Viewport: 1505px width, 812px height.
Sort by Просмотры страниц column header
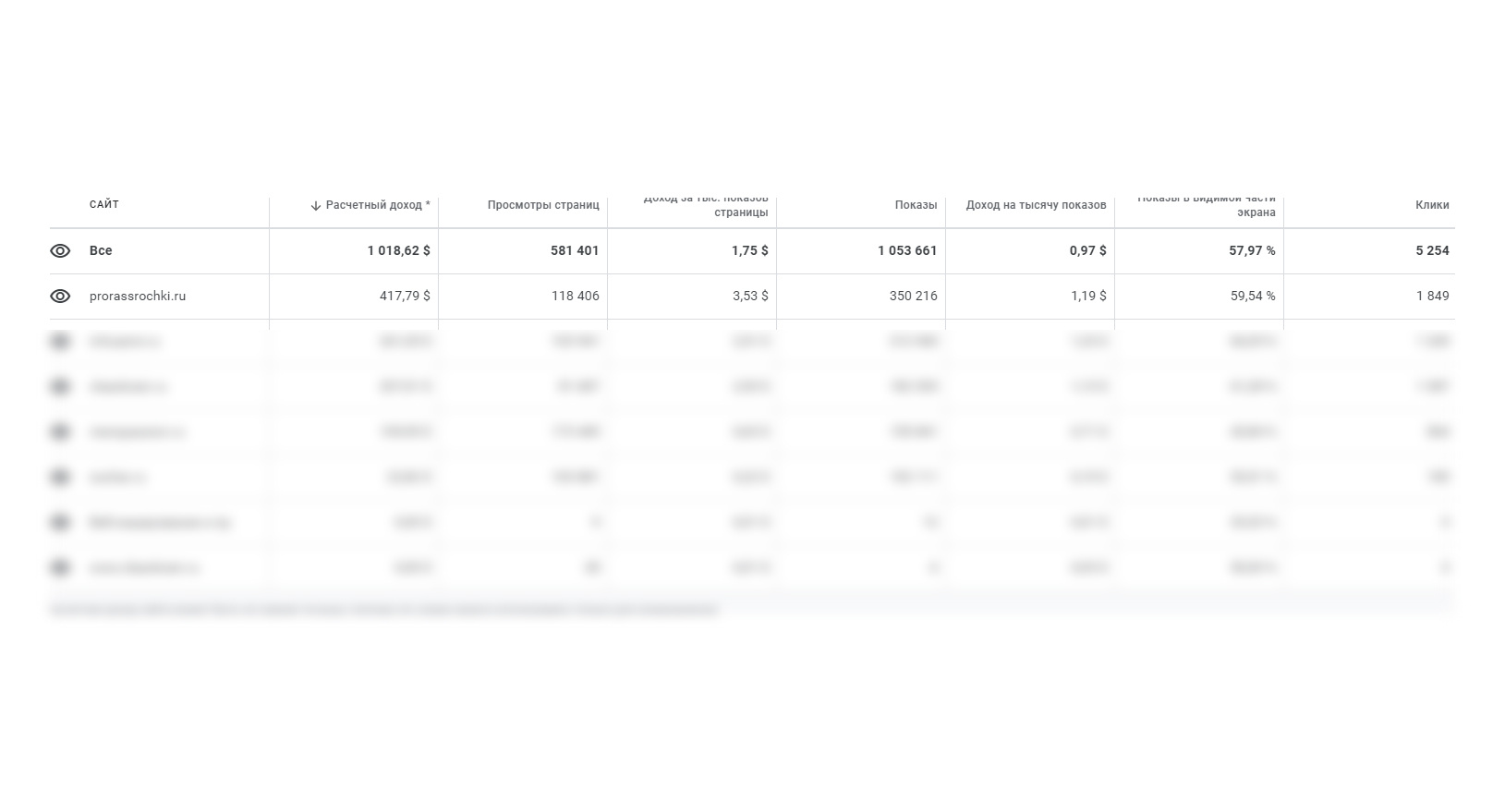(543, 205)
